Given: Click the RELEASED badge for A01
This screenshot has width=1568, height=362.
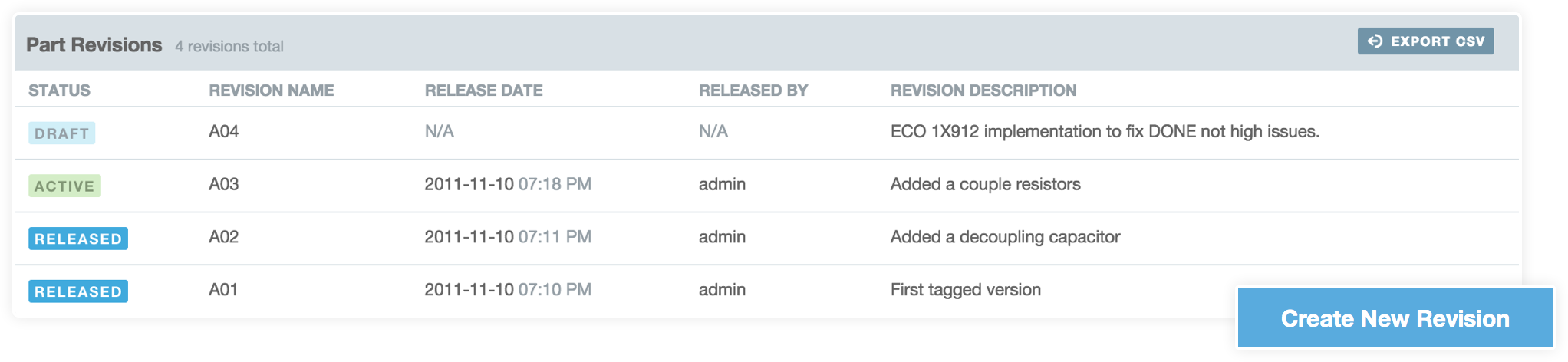Looking at the screenshot, I should coord(78,291).
